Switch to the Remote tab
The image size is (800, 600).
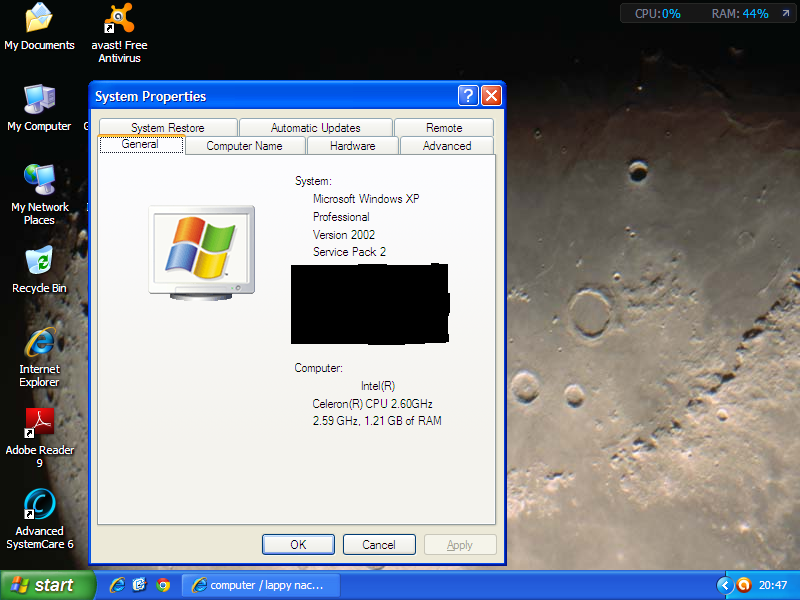pyautogui.click(x=444, y=128)
